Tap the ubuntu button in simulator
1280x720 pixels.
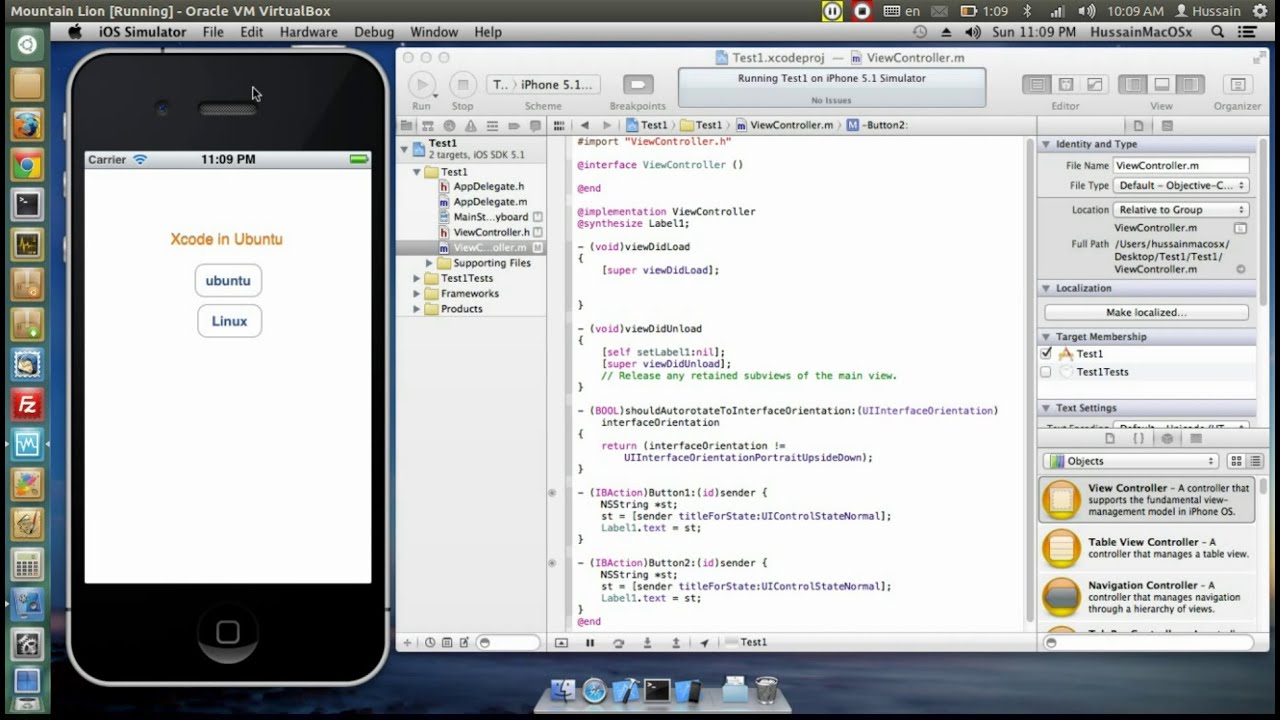(x=228, y=281)
